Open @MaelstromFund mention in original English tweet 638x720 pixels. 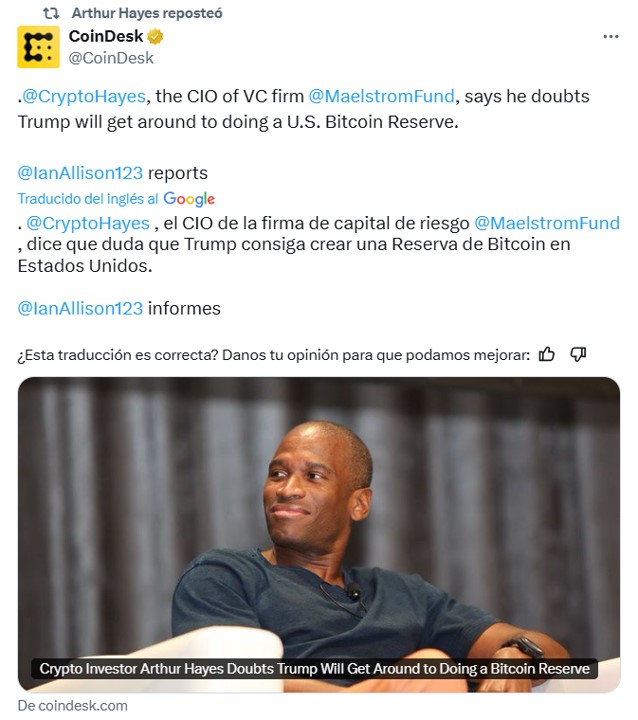point(381,96)
